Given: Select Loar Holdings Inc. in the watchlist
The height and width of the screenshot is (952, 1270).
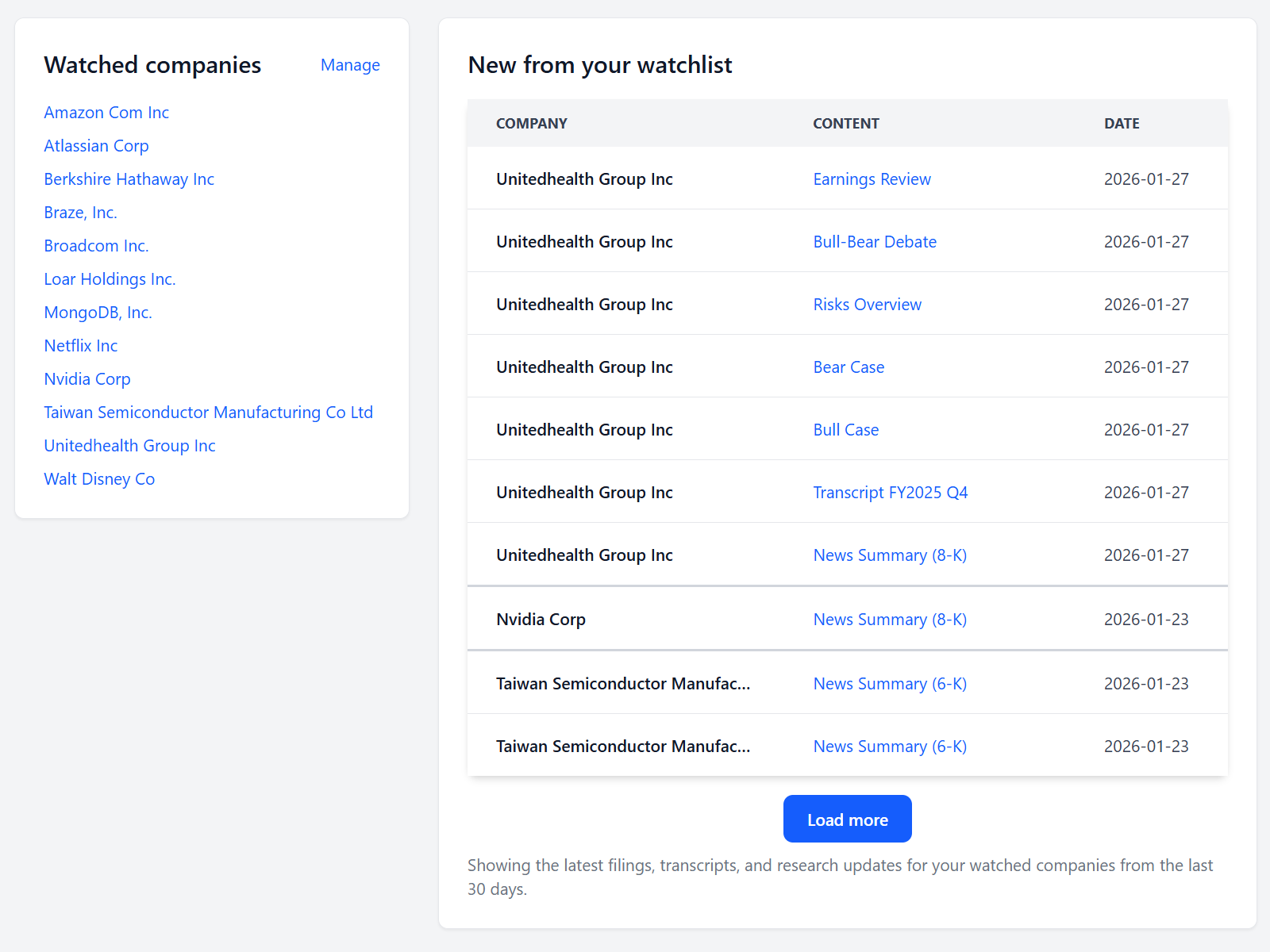Looking at the screenshot, I should 110,279.
